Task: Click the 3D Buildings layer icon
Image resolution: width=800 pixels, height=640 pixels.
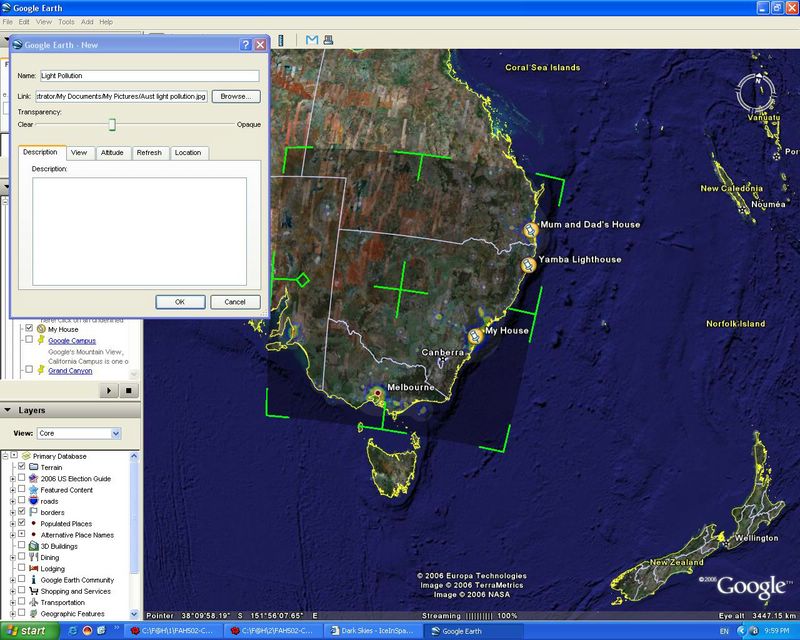Action: pos(34,546)
